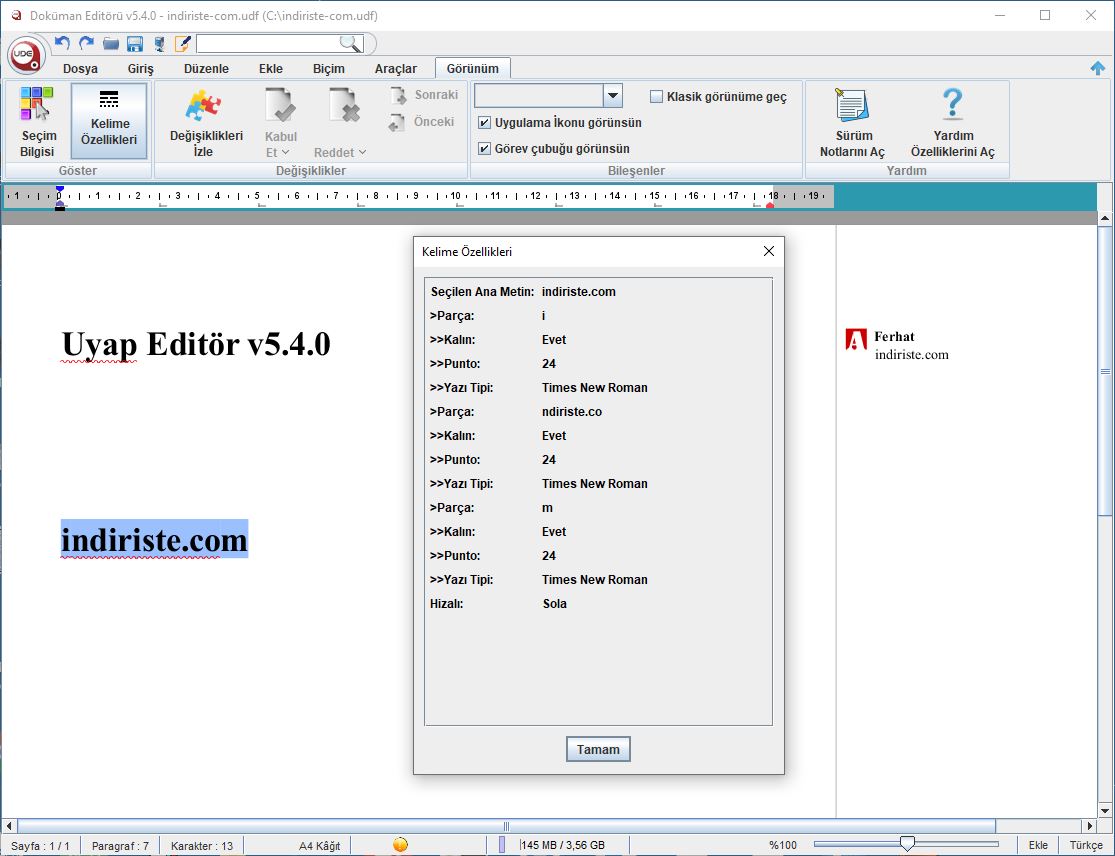Switch to the Biçim tab
The height and width of the screenshot is (856, 1115).
tap(329, 69)
